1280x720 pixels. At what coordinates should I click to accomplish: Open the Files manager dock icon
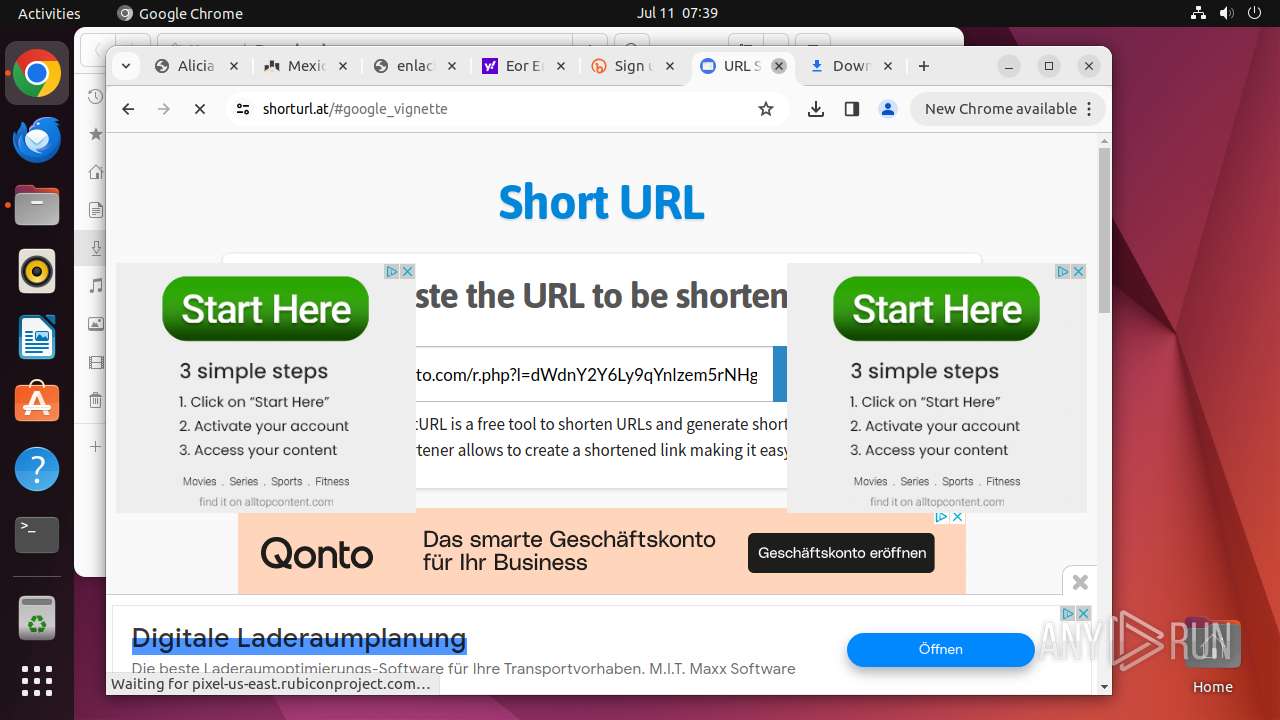coord(37,206)
